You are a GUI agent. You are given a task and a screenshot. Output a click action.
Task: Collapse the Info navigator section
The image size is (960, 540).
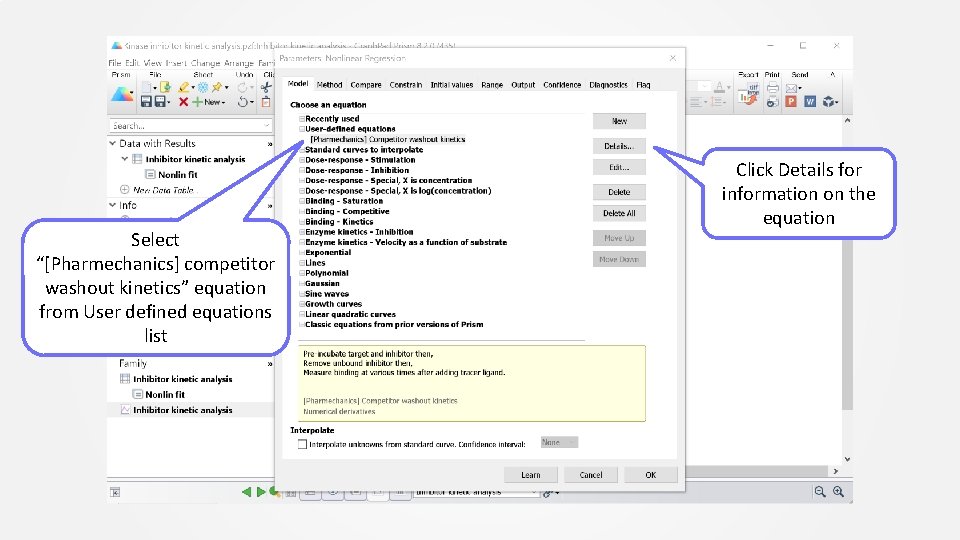click(x=113, y=205)
